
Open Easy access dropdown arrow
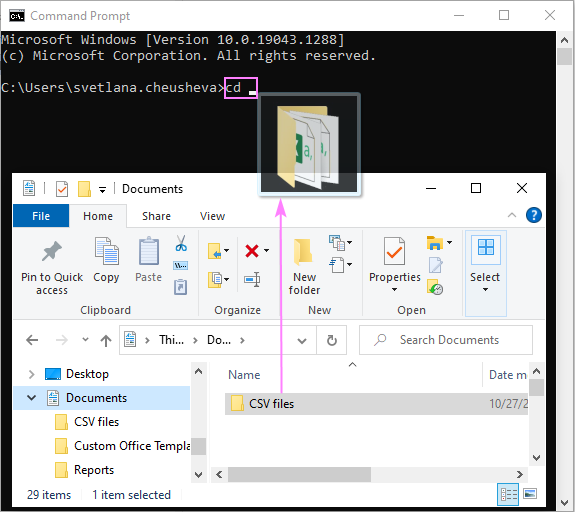point(349,264)
